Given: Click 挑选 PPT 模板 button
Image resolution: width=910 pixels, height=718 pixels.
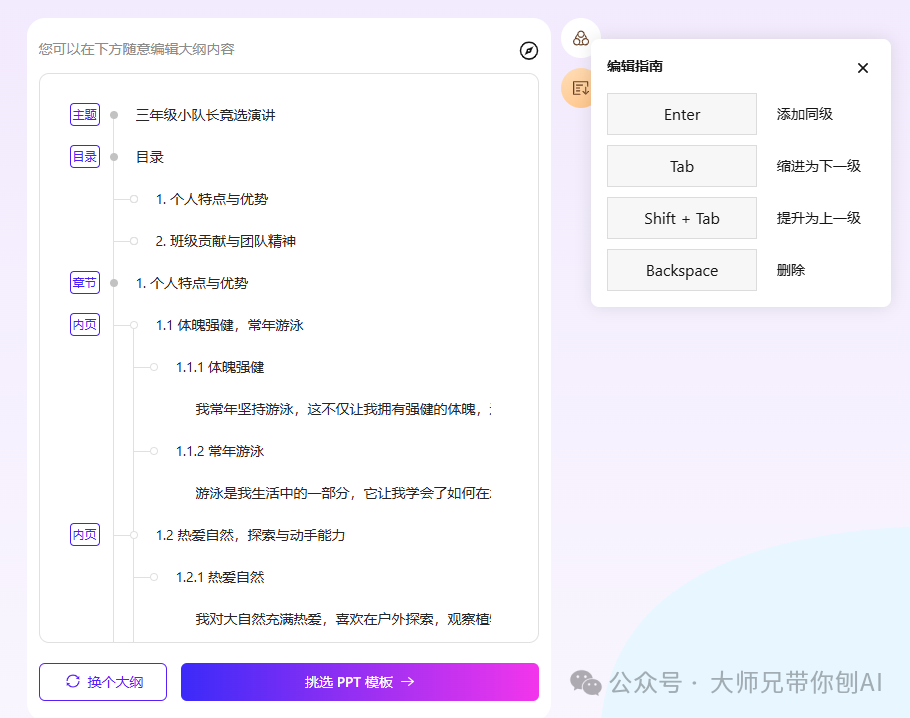Looking at the screenshot, I should click(x=360, y=682).
